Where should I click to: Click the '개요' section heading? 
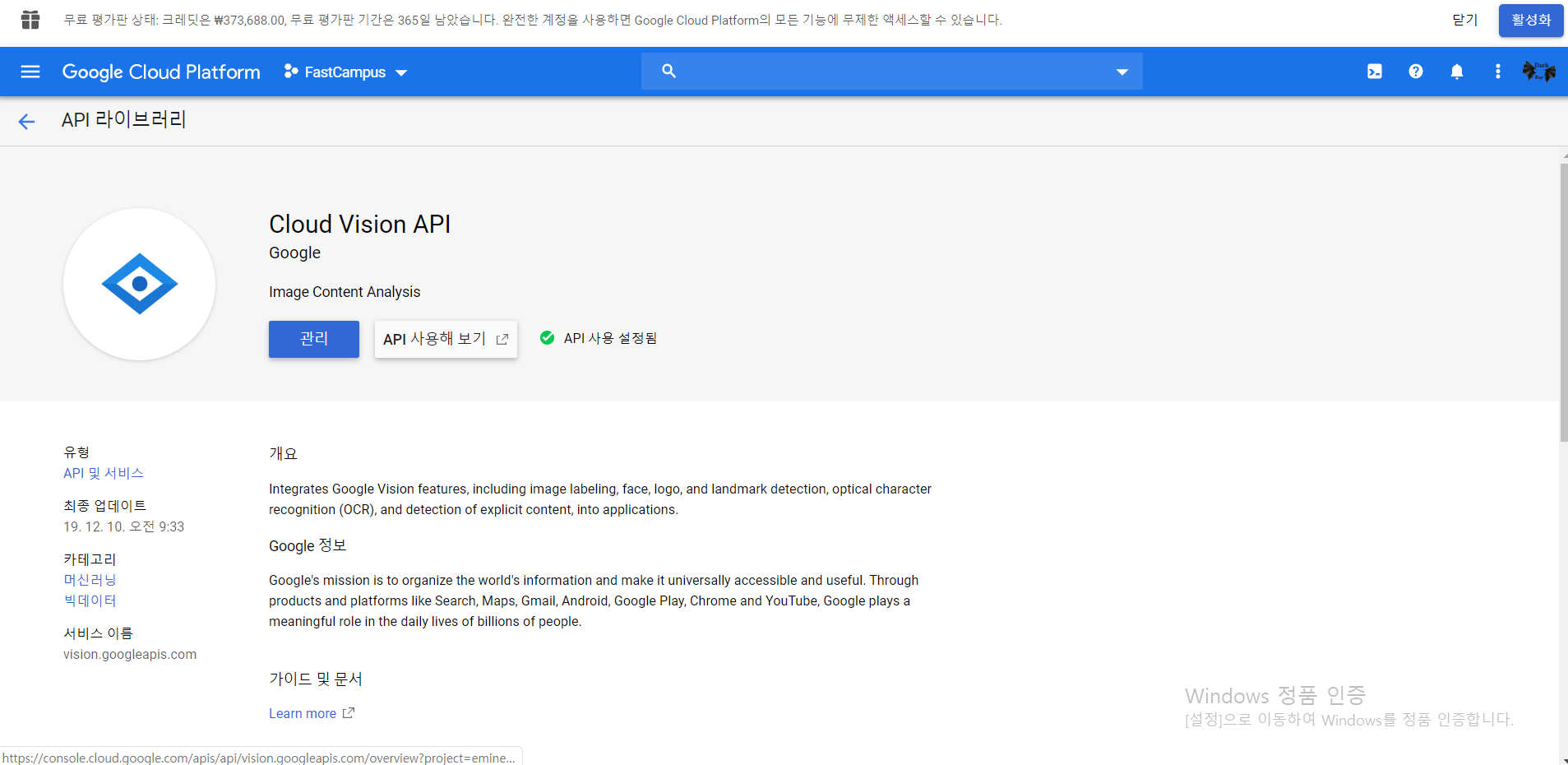283,453
